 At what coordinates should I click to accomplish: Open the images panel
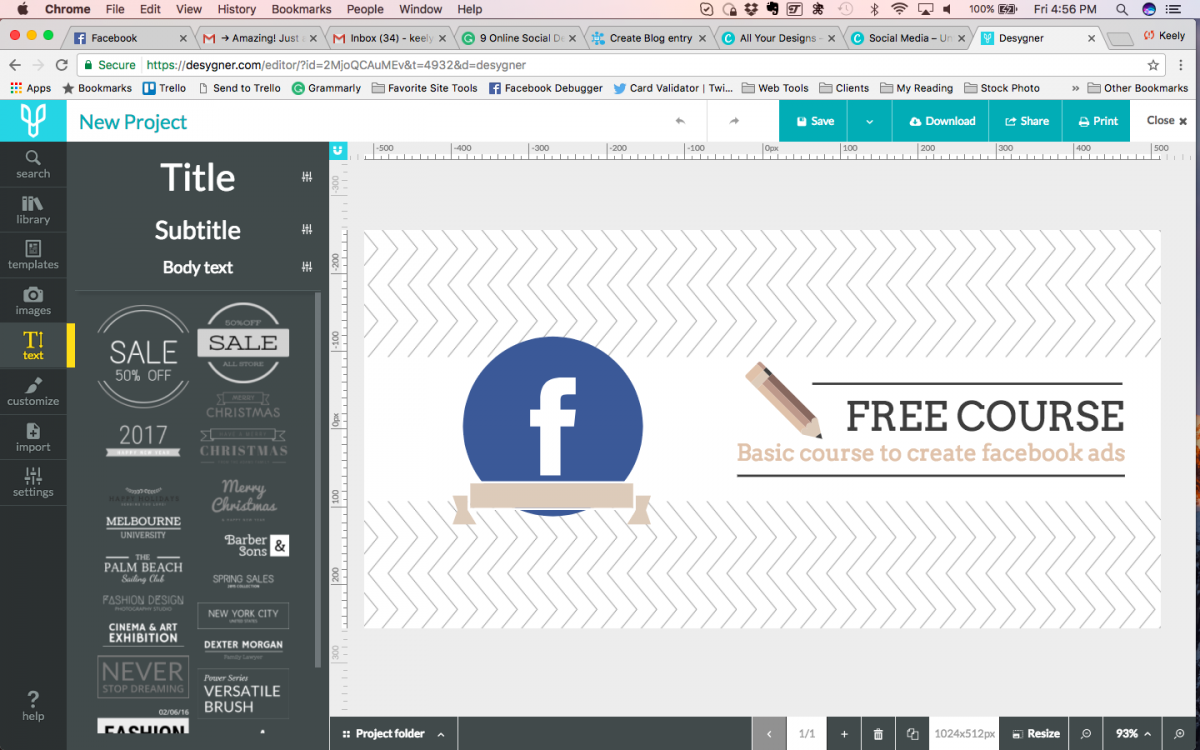pyautogui.click(x=33, y=301)
